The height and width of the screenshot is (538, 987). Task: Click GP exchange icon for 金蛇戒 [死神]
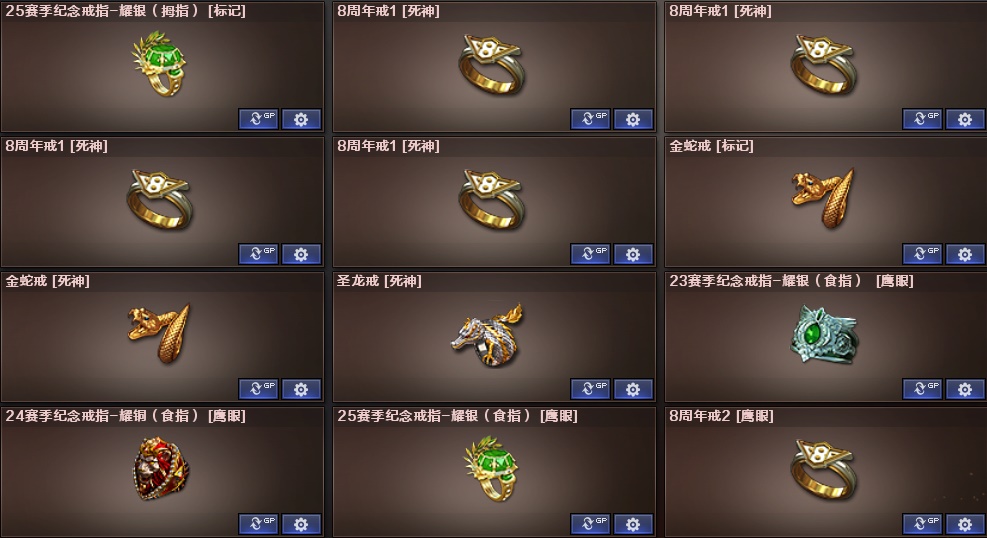point(259,389)
